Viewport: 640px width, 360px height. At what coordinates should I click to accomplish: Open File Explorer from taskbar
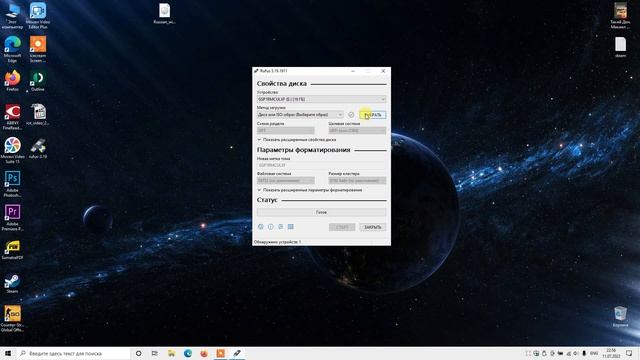[x=171, y=353]
